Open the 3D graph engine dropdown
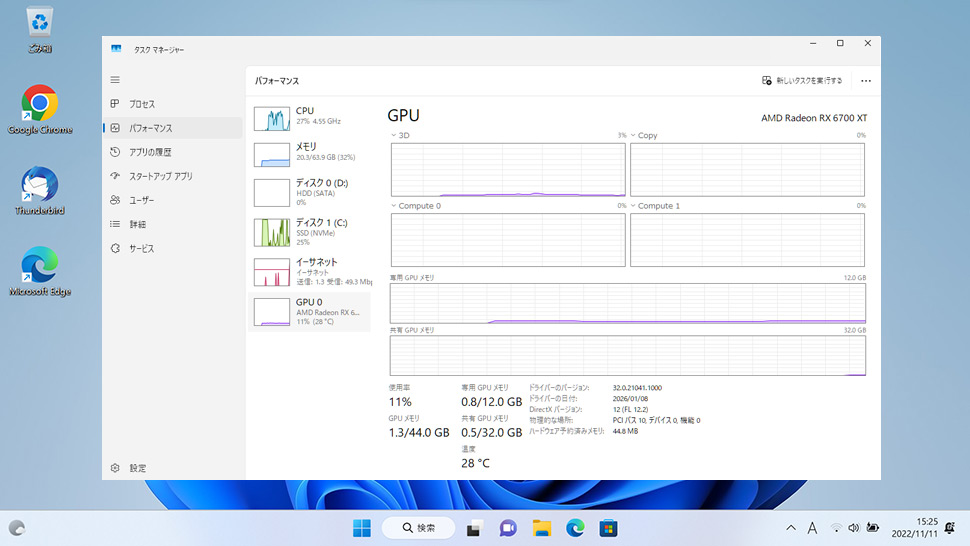Viewport: 970px width, 546px height. (x=393, y=135)
